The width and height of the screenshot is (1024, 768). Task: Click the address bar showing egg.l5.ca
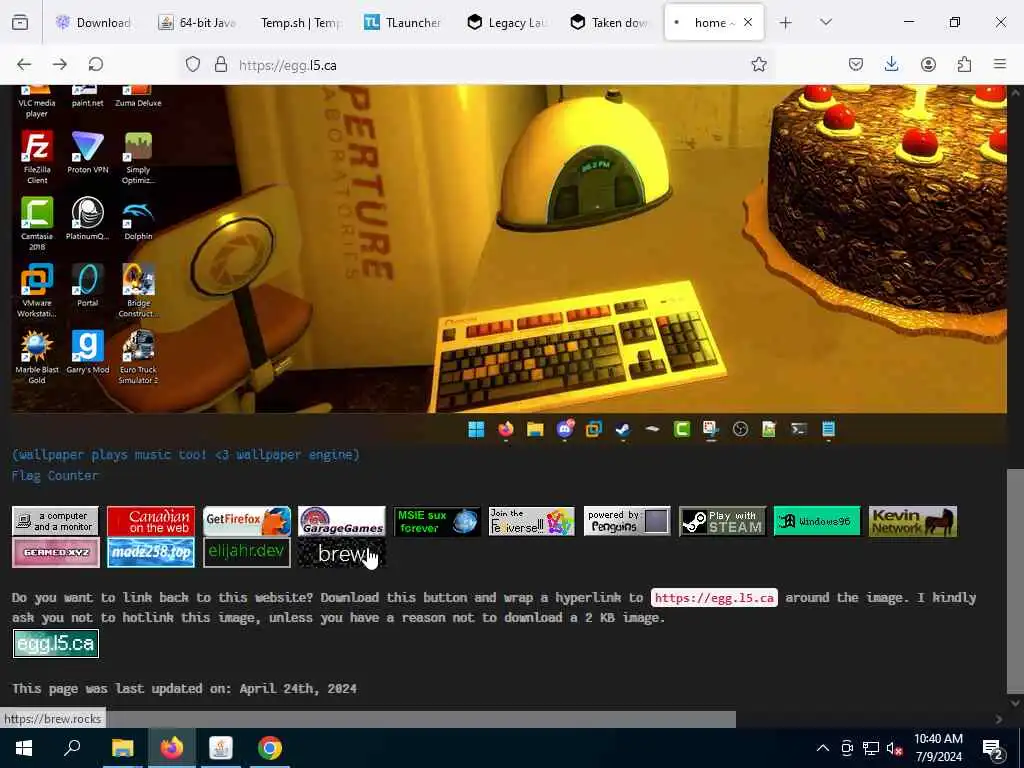click(x=477, y=65)
